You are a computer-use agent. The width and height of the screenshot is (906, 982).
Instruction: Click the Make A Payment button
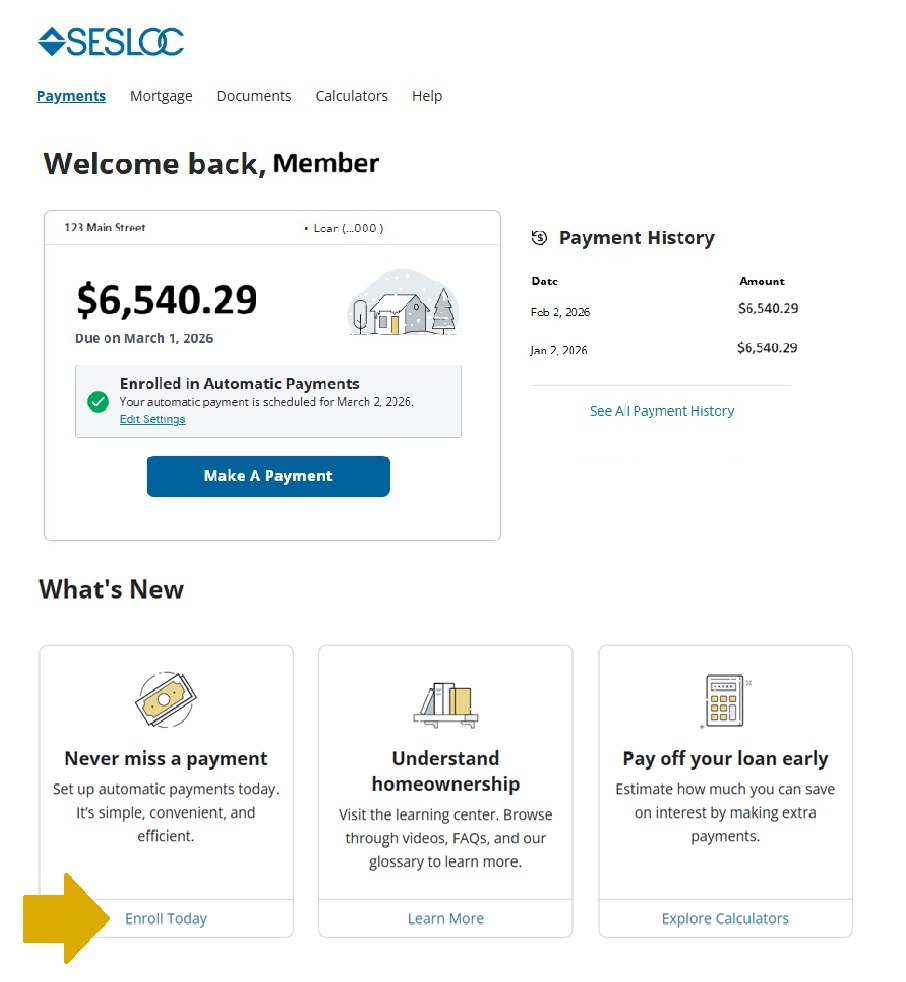tap(268, 476)
